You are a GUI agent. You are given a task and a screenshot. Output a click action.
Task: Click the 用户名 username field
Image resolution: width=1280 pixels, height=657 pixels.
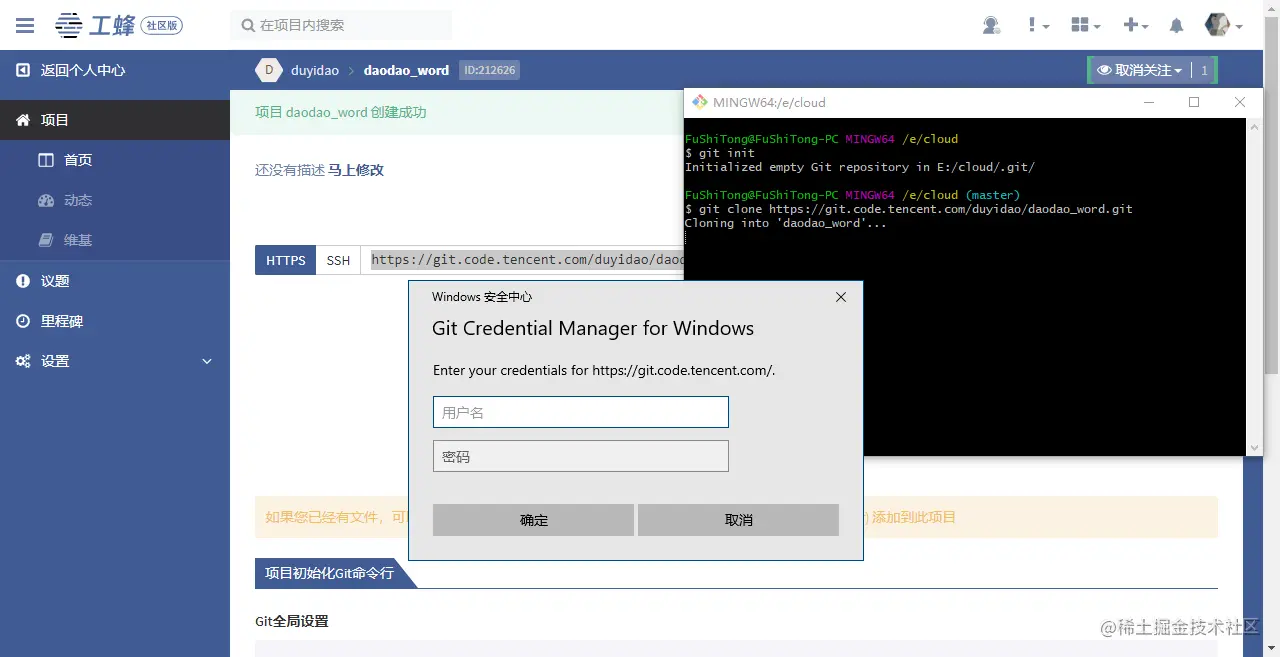pyautogui.click(x=581, y=412)
